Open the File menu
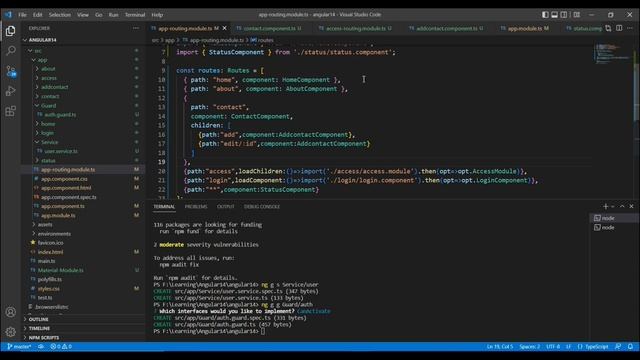 tap(22, 15)
